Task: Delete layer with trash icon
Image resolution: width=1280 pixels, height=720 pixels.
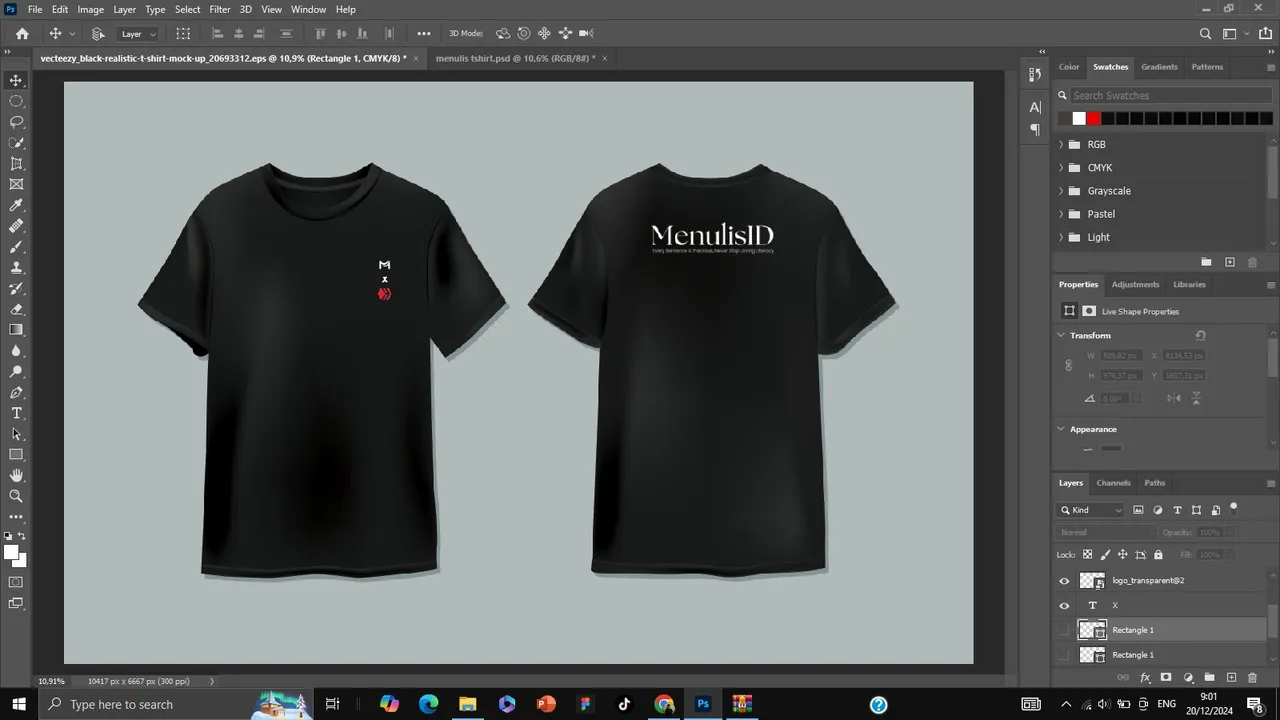Action: click(x=1252, y=678)
